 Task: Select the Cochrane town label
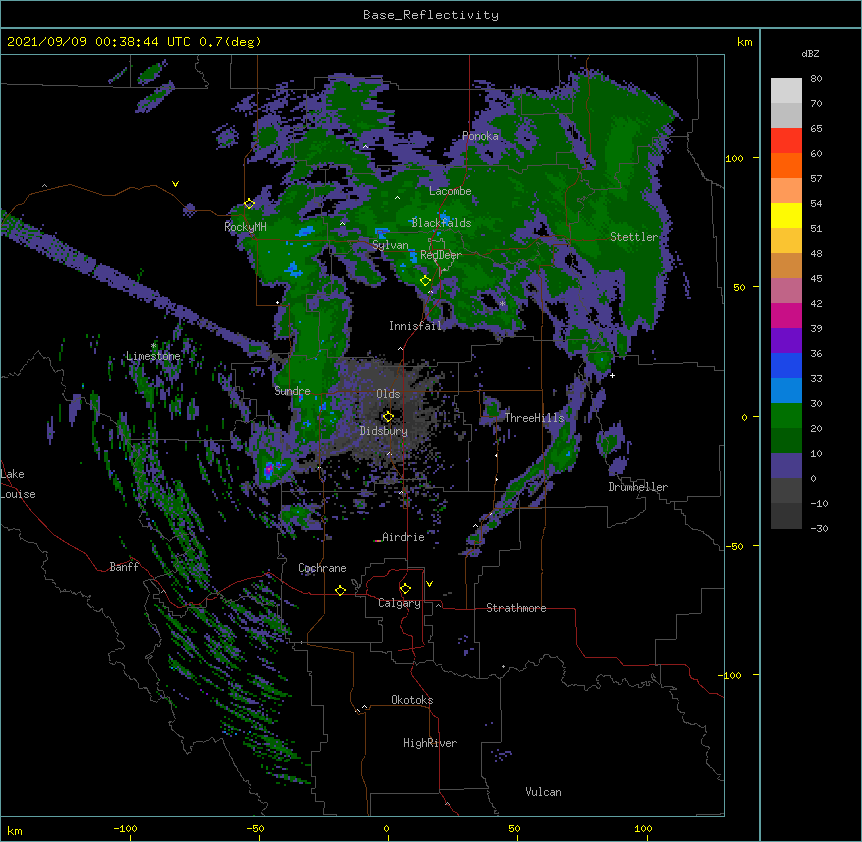[x=322, y=568]
